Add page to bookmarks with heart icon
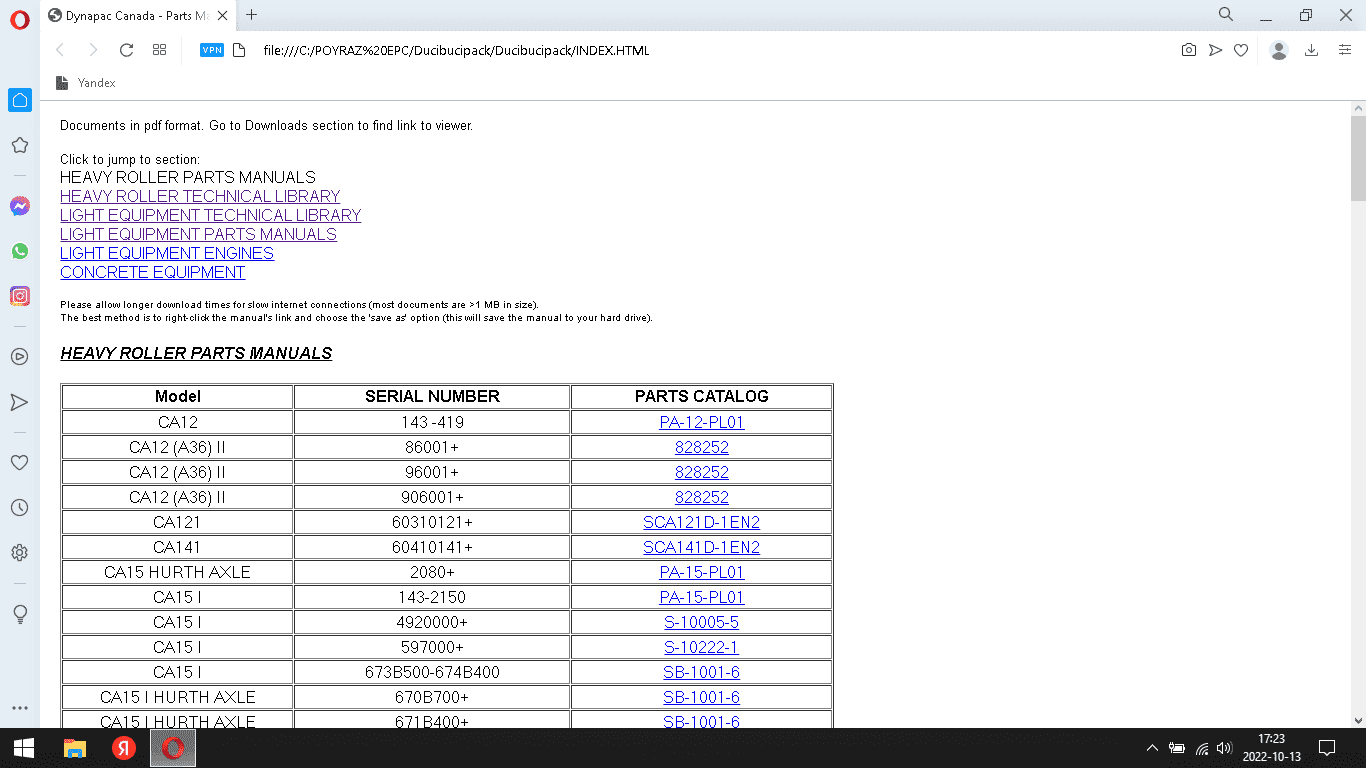 pos(1241,50)
